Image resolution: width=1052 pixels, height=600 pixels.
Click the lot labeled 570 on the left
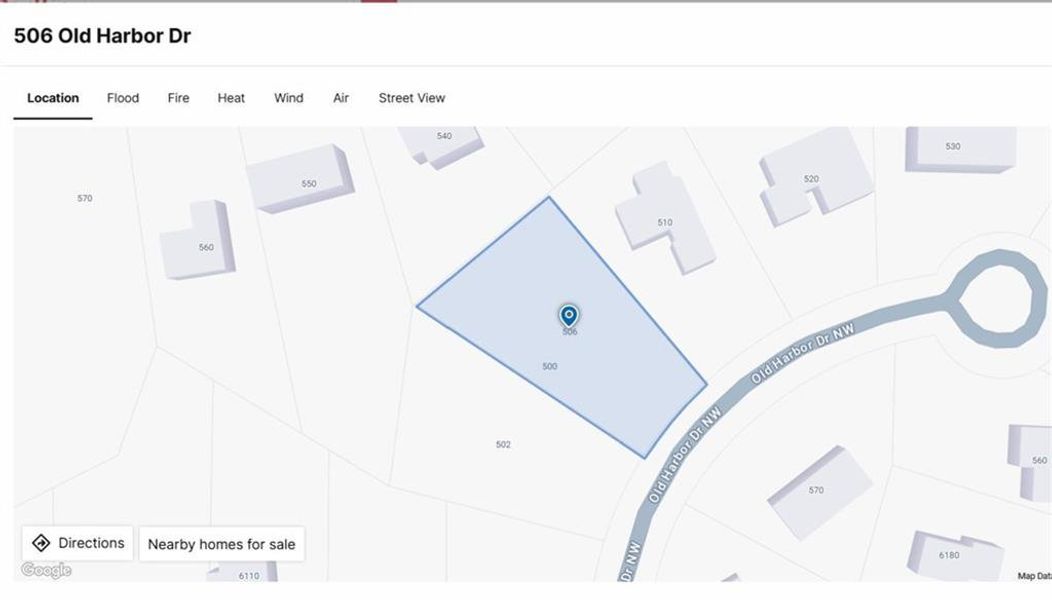coord(84,198)
